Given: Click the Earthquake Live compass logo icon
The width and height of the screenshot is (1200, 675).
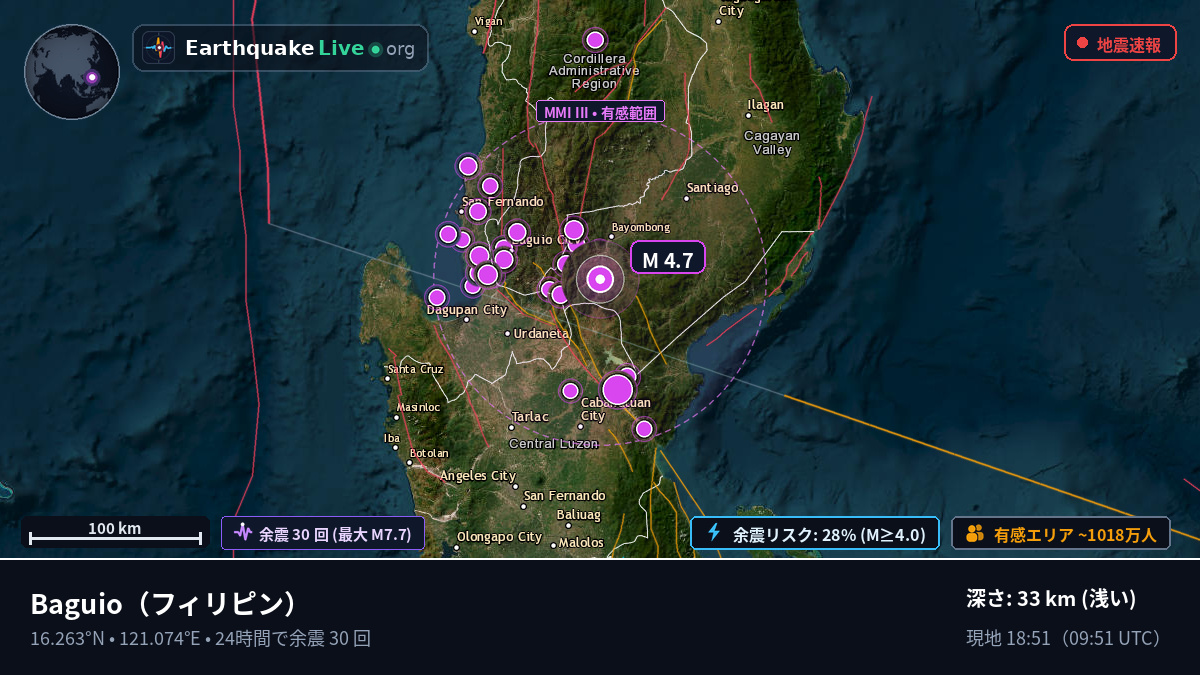Looking at the screenshot, I should (x=158, y=48).
